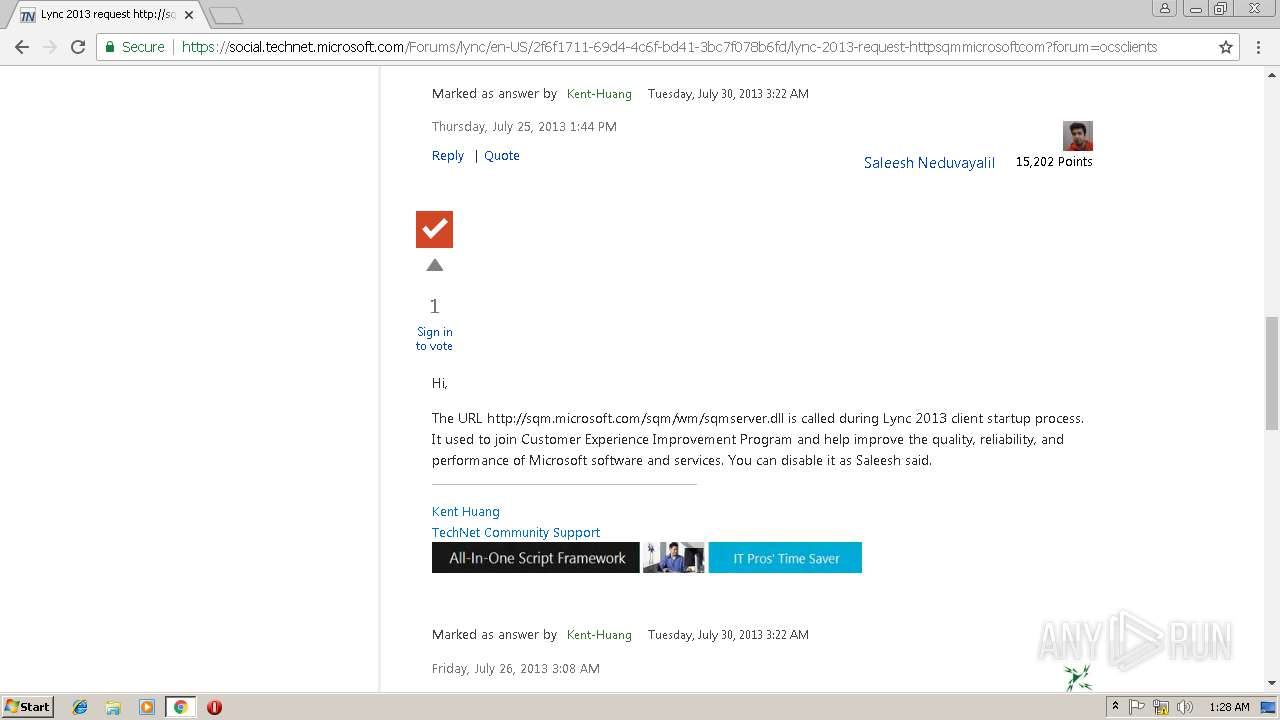Click Thursday, July 25, 2013 1:44 PM date
1280x720 pixels.
524,127
